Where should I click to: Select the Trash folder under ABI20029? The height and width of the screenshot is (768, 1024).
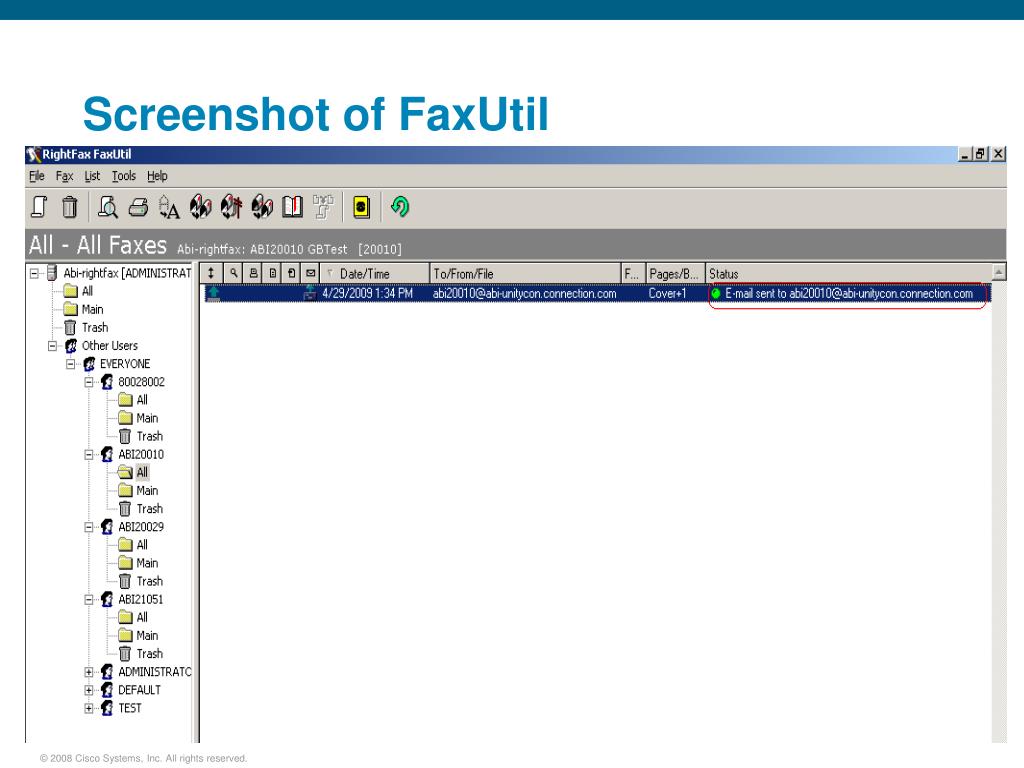[150, 581]
